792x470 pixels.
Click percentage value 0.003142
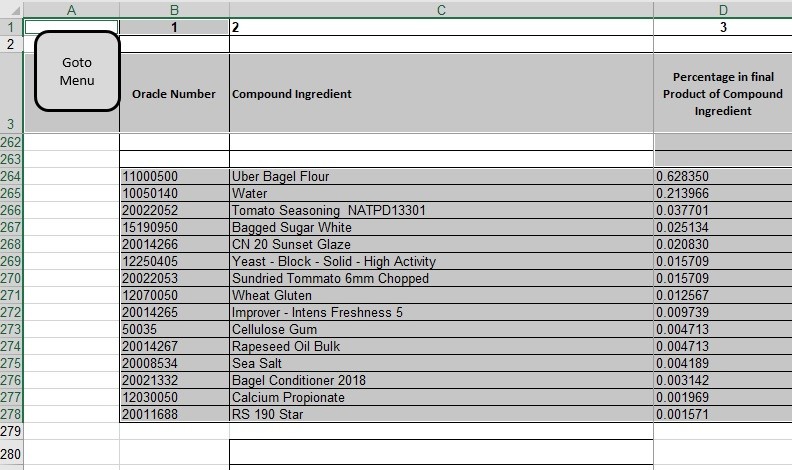click(723, 380)
